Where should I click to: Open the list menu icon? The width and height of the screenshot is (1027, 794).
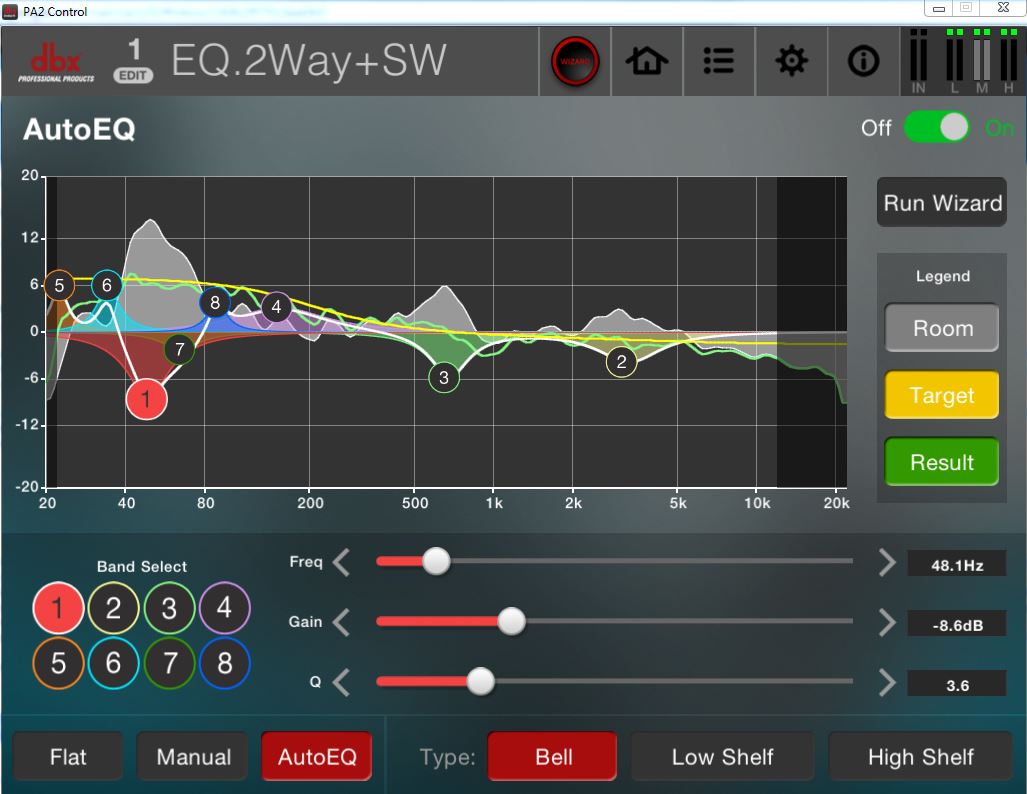coord(719,62)
